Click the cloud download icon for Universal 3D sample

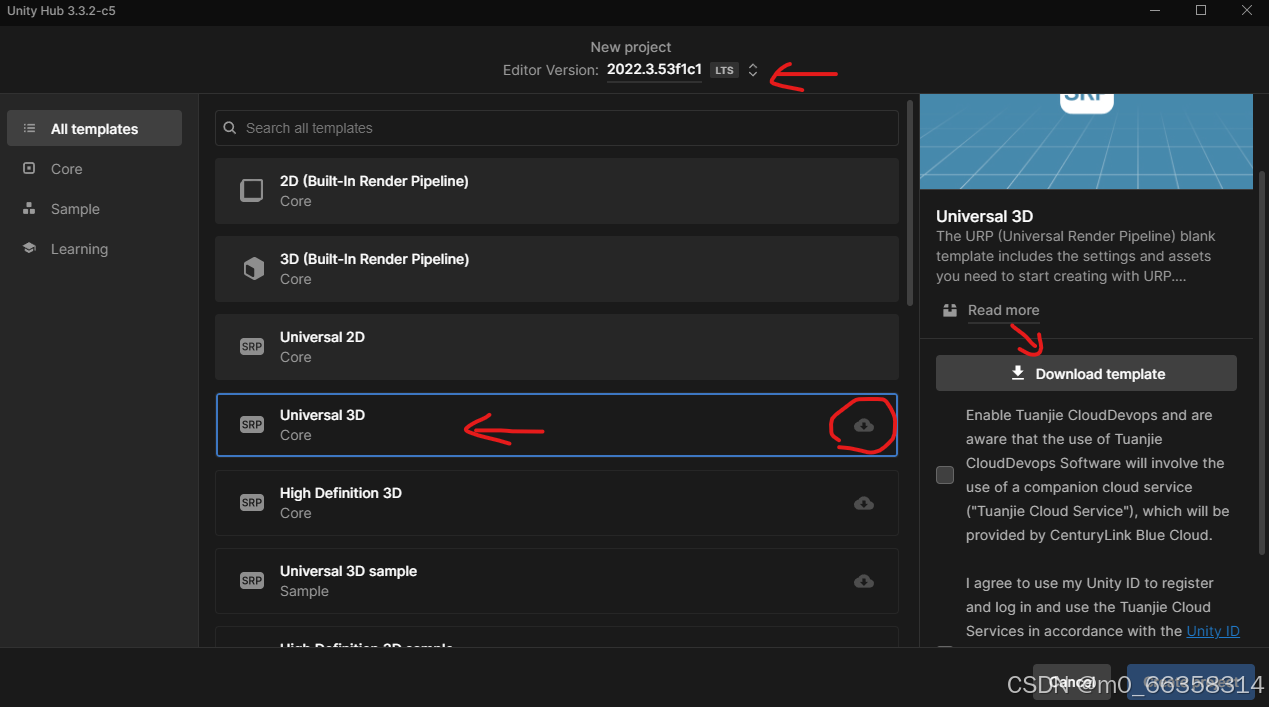pyautogui.click(x=864, y=581)
